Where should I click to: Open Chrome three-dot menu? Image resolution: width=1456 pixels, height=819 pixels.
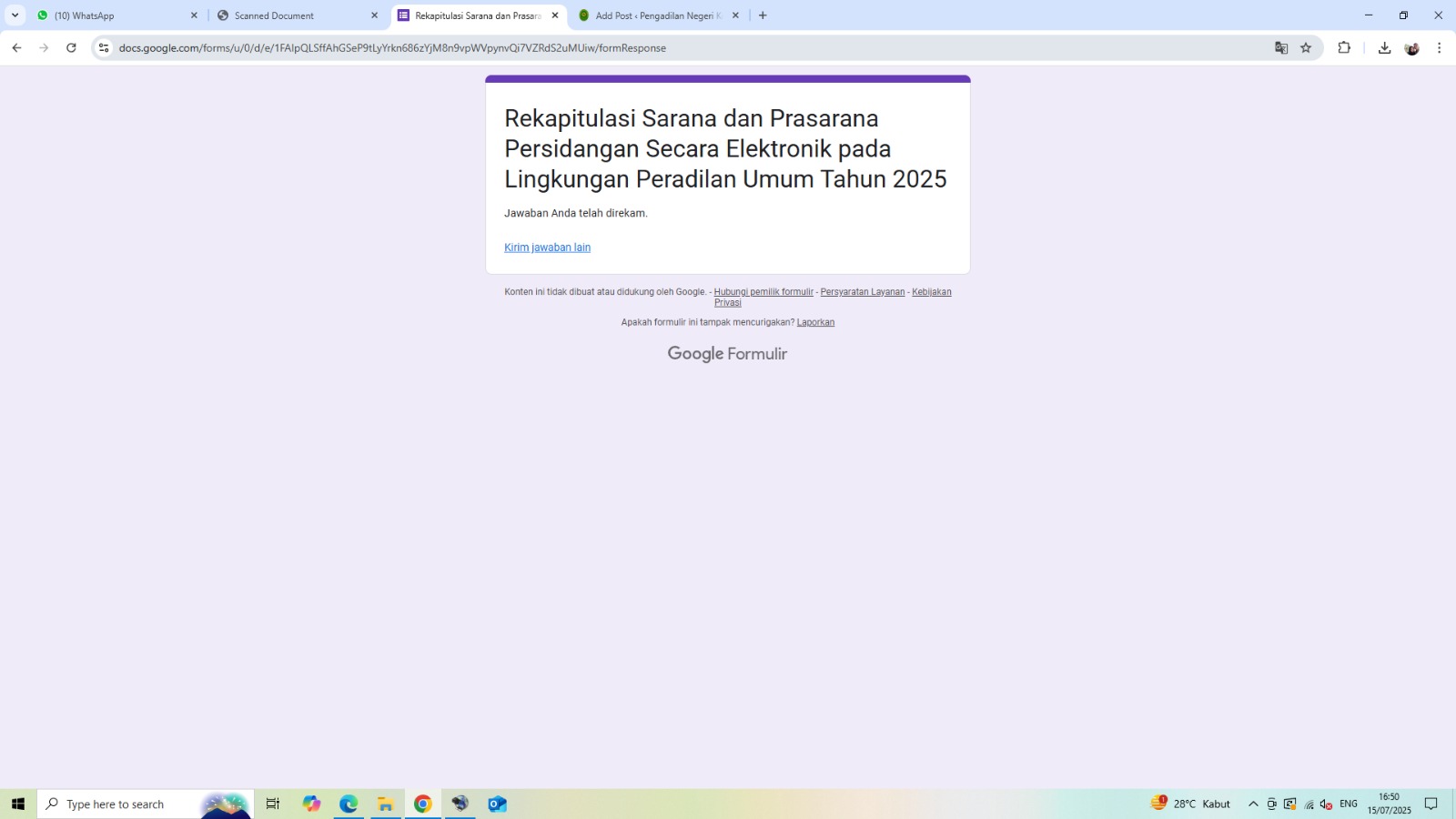pyautogui.click(x=1439, y=48)
